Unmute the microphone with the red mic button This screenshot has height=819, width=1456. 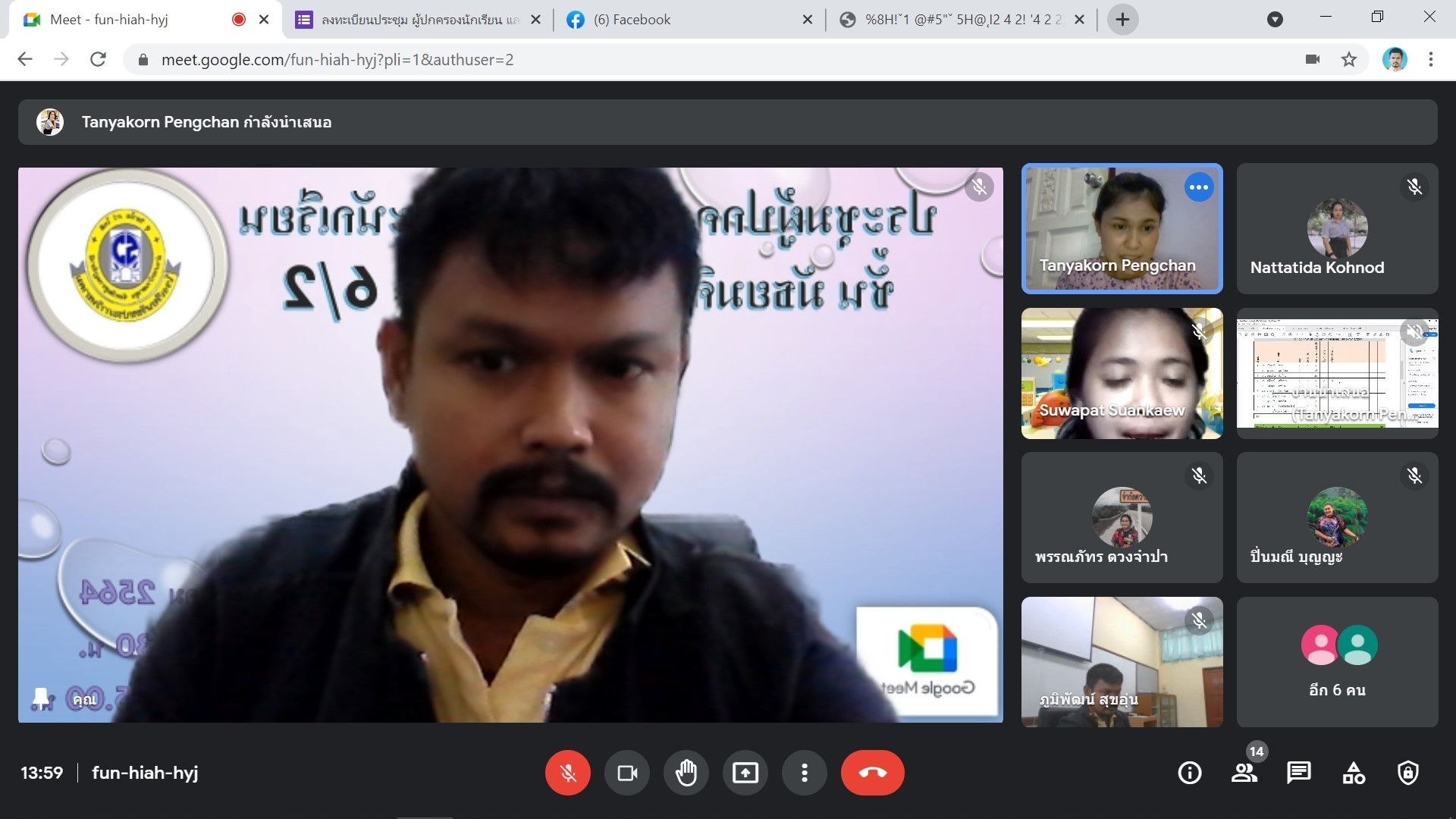click(567, 773)
